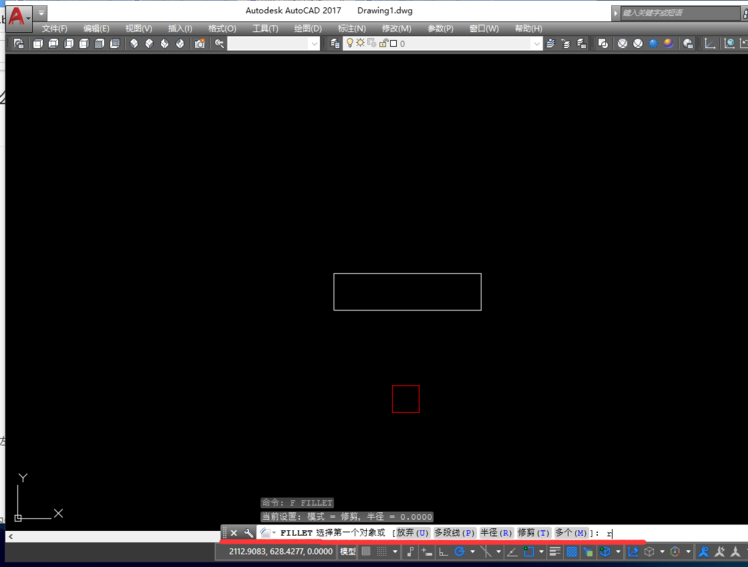748x567 pixels.
Task: Expand the layer dropdown list
Action: (537, 44)
